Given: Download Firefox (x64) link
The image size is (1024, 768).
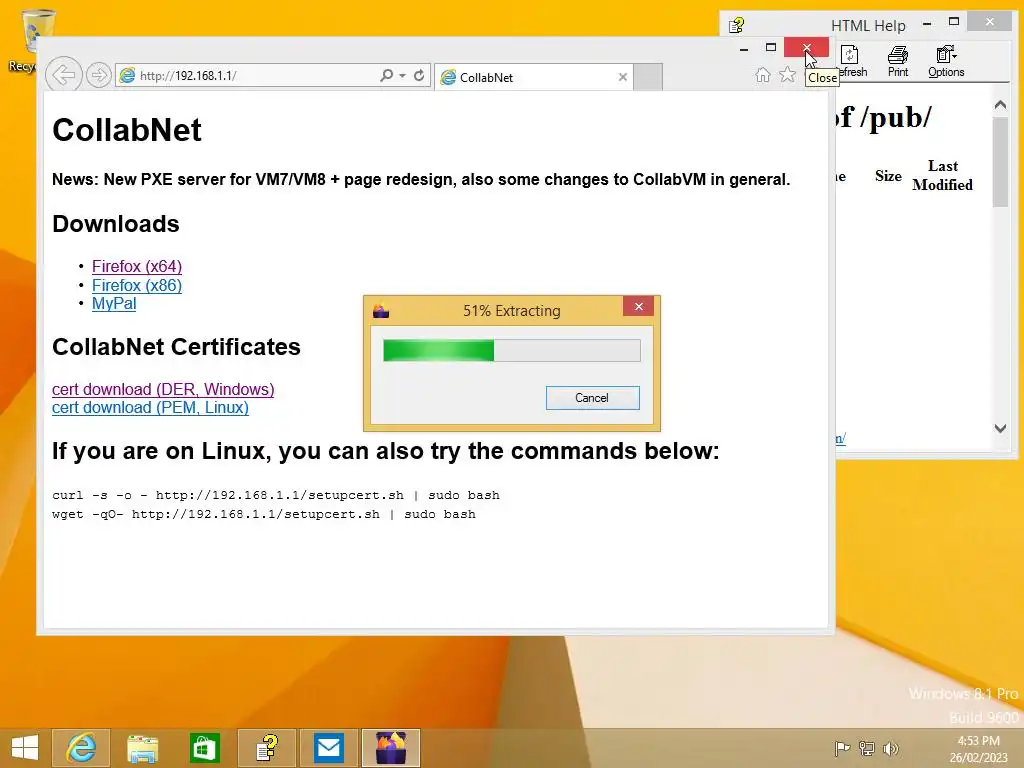Looking at the screenshot, I should pyautogui.click(x=136, y=266).
